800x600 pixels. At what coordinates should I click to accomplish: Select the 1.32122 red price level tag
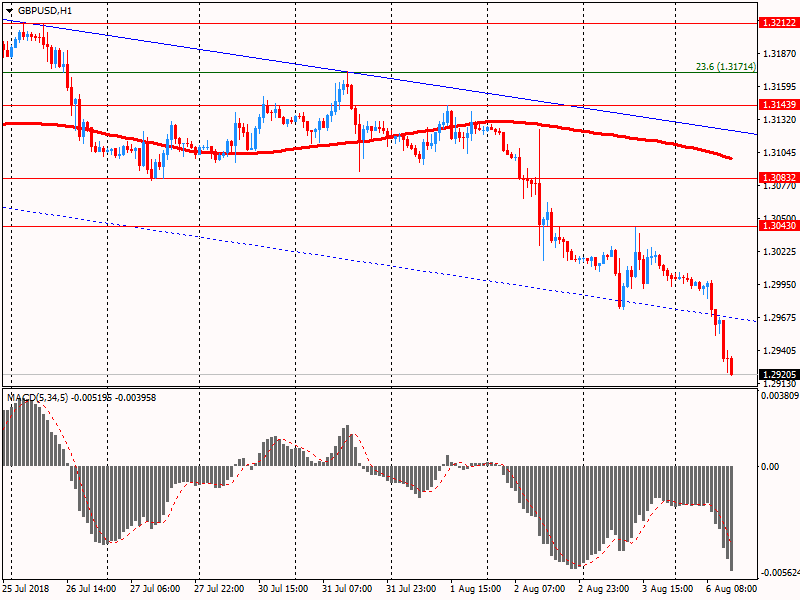click(778, 22)
